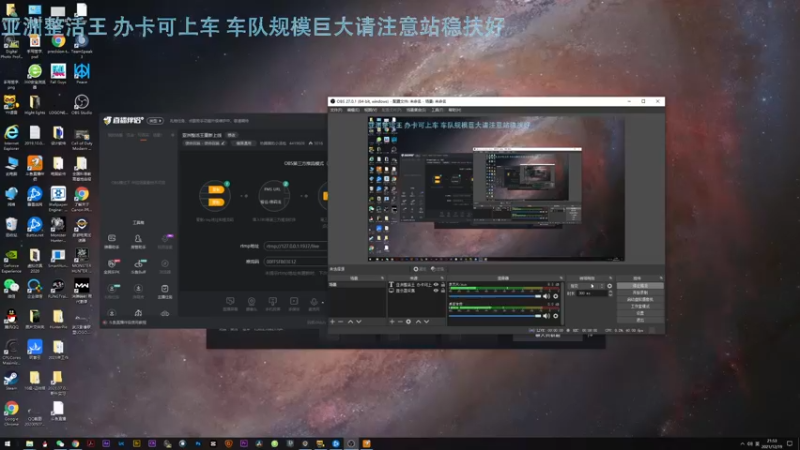Expand the microphone options arrow in 直播伴侣

pos(322,303)
